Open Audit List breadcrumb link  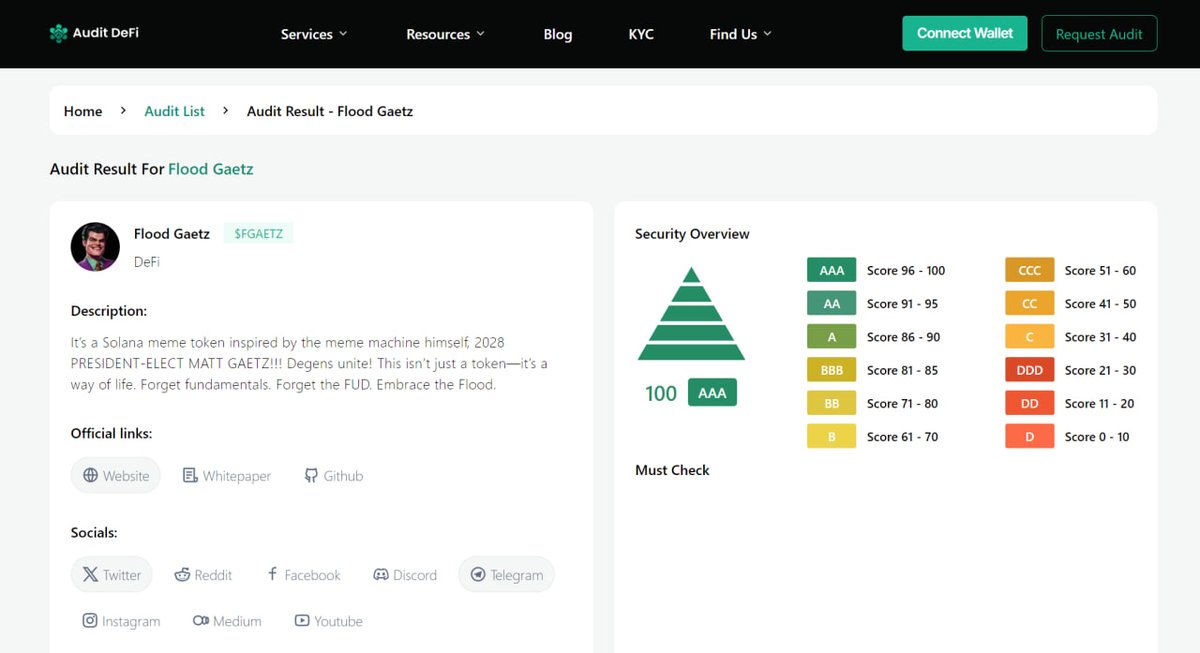click(175, 111)
